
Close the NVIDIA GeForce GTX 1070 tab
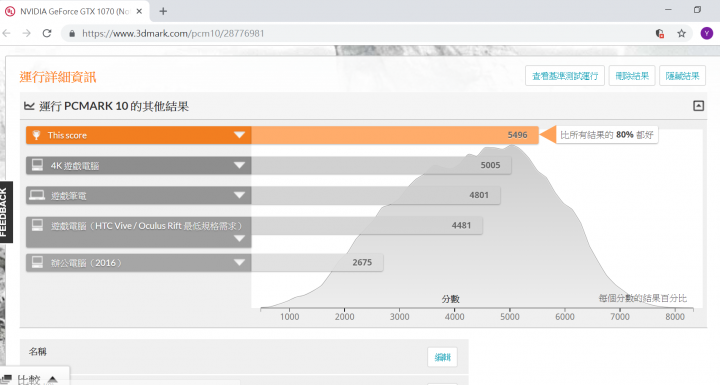[139, 11]
